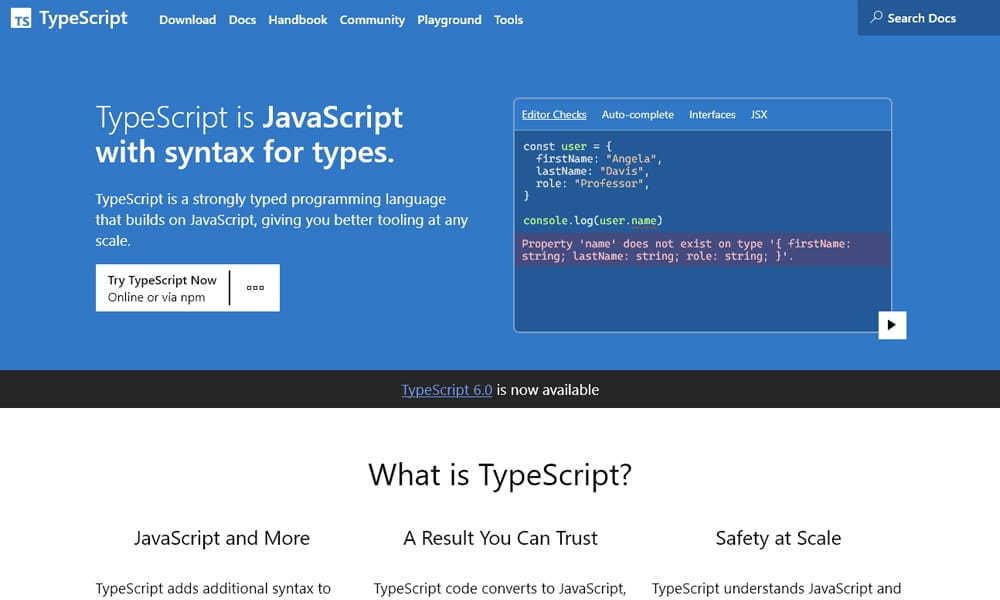The image size is (1000, 600).
Task: Open the TypeScript 6.0 announcement link
Action: tap(446, 390)
